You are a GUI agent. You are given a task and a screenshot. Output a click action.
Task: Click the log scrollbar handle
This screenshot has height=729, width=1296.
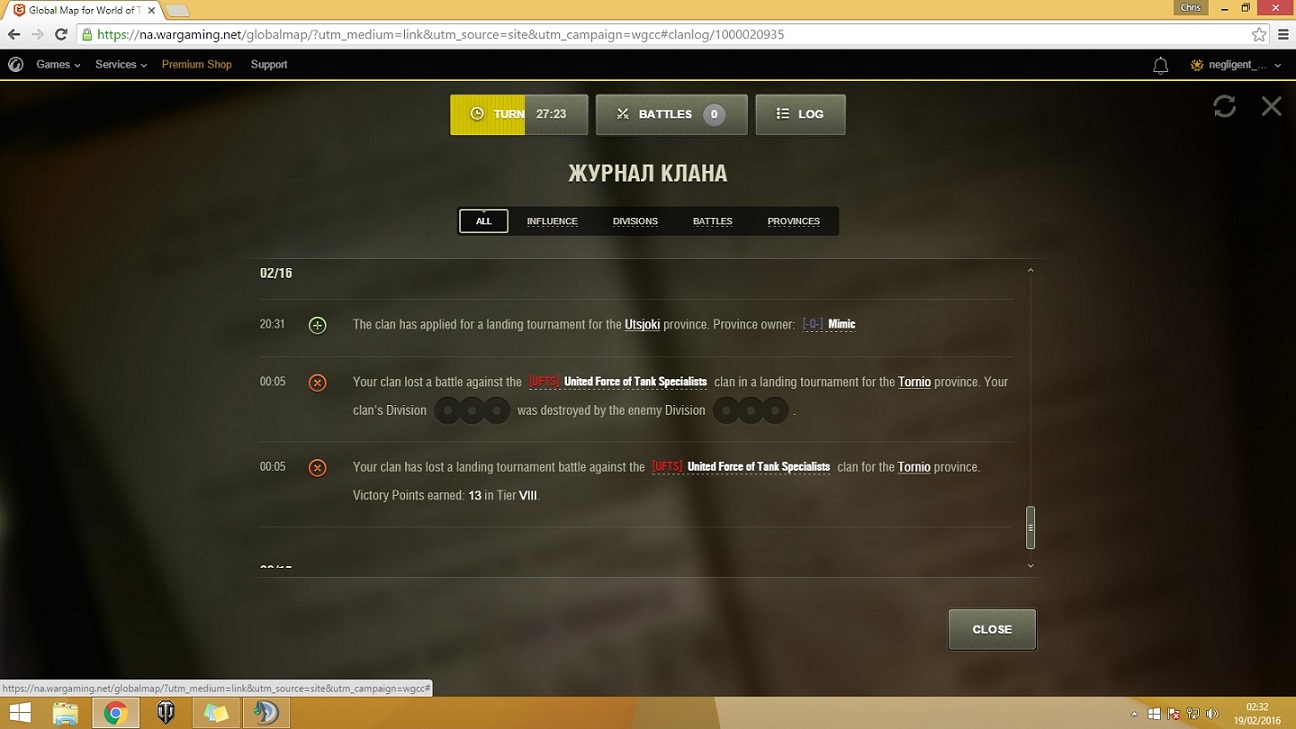1030,528
